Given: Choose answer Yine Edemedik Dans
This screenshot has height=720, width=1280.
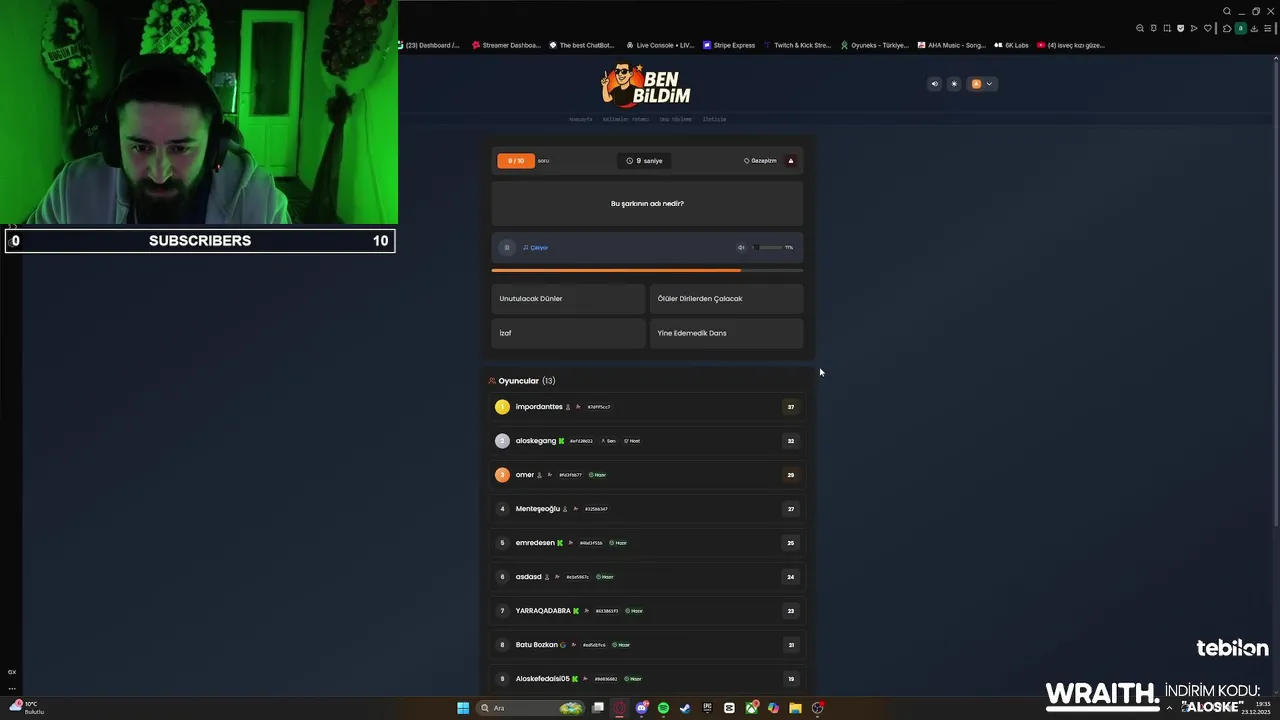Looking at the screenshot, I should pyautogui.click(x=726, y=333).
